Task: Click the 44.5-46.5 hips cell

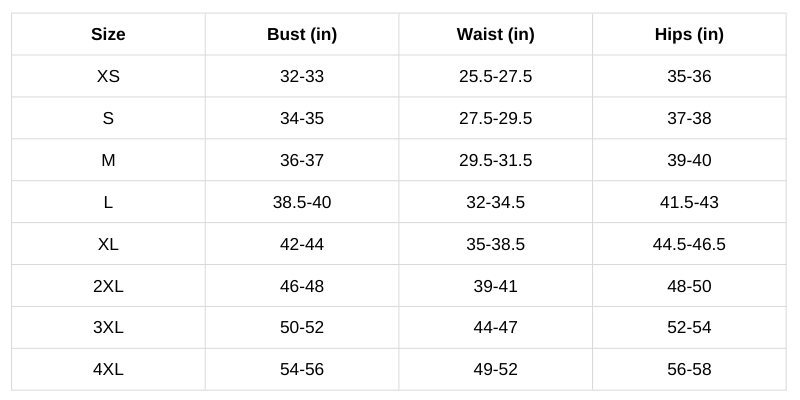Action: (689, 245)
